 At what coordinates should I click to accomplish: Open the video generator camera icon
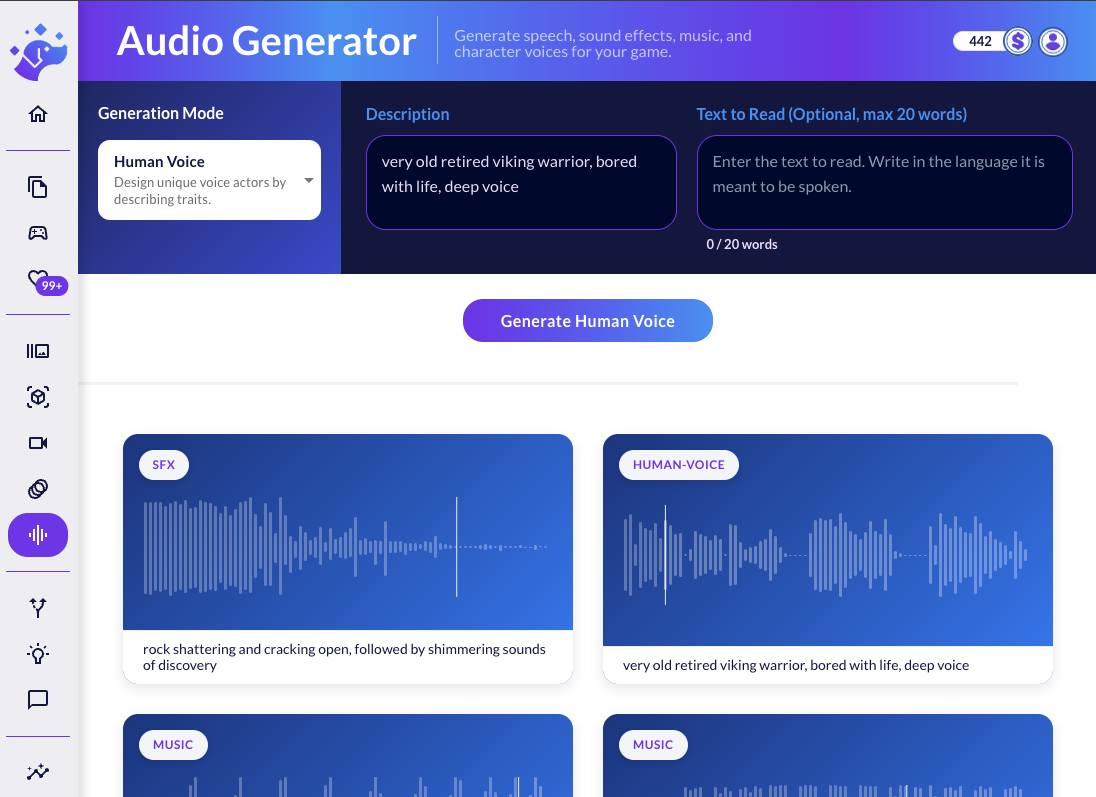[37, 443]
